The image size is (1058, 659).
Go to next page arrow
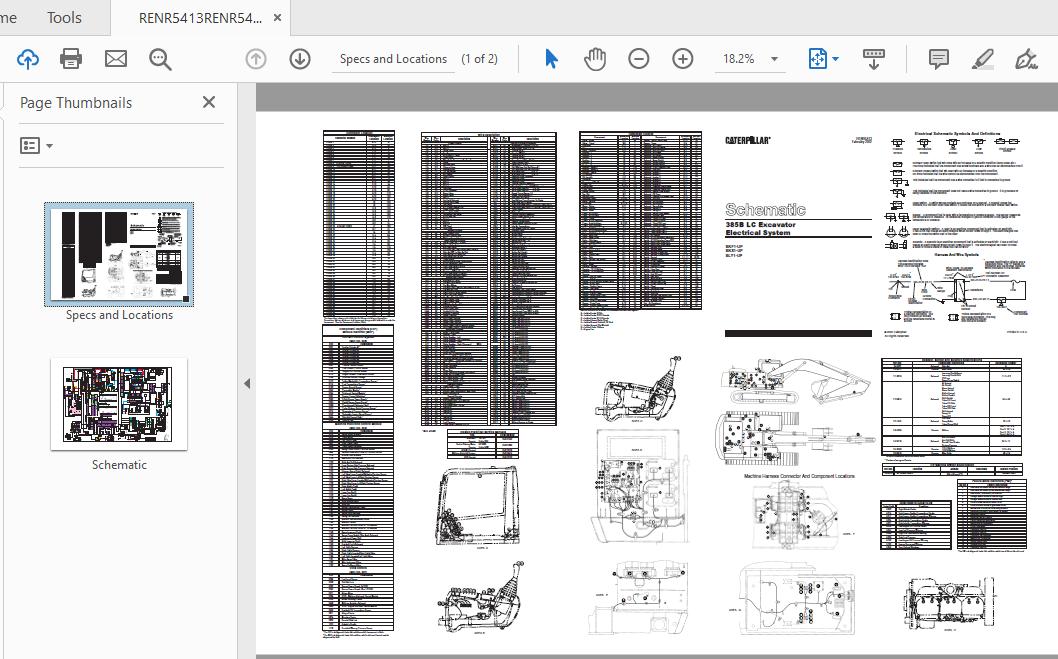tap(300, 59)
